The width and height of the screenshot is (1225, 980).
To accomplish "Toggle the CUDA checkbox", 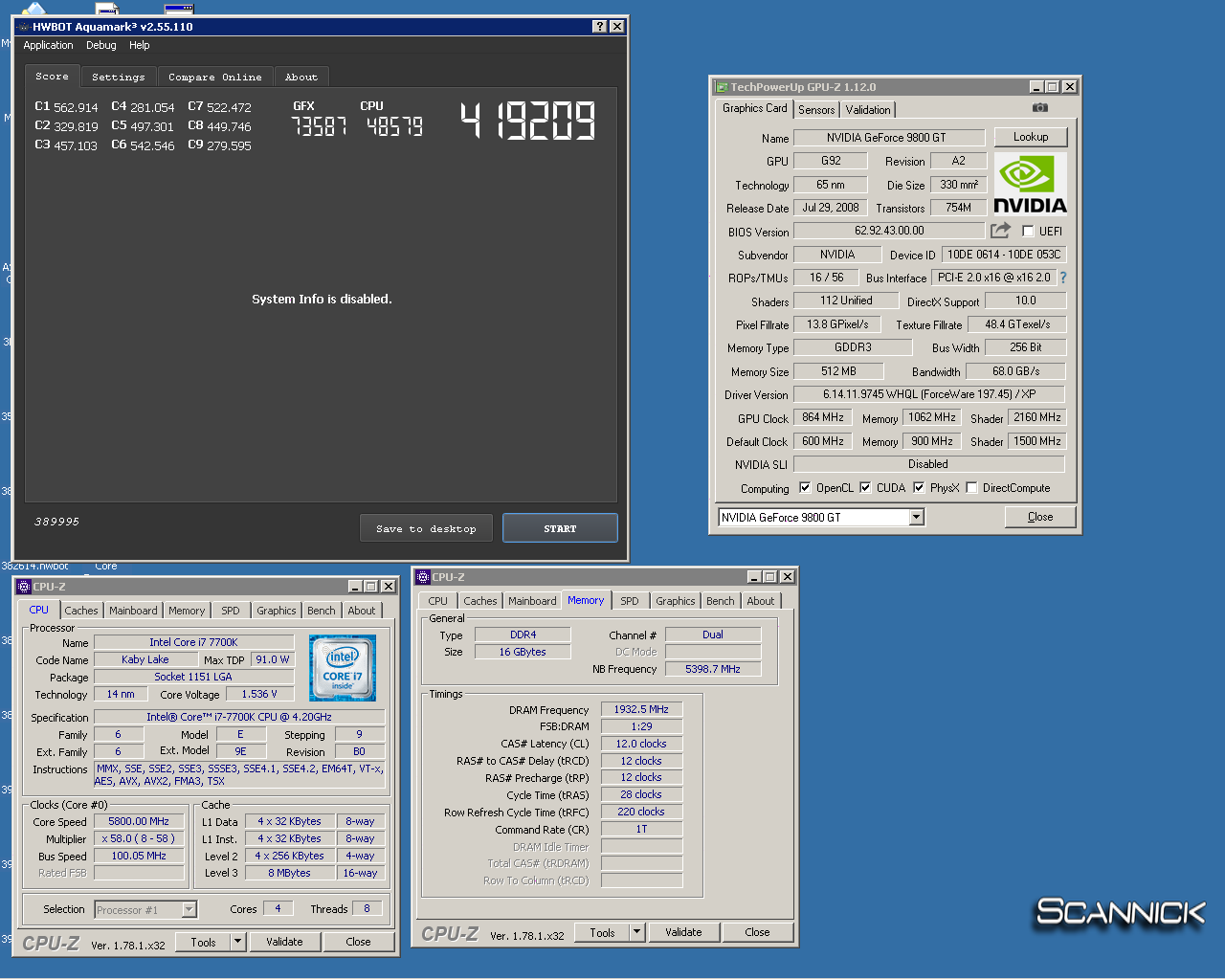I will pos(865,488).
